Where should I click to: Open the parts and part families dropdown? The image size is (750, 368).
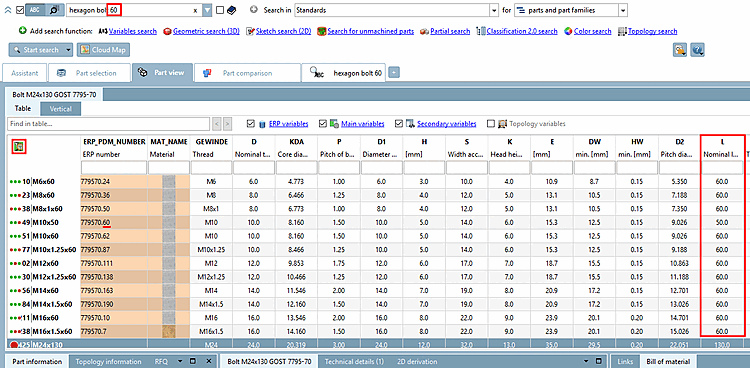point(623,10)
